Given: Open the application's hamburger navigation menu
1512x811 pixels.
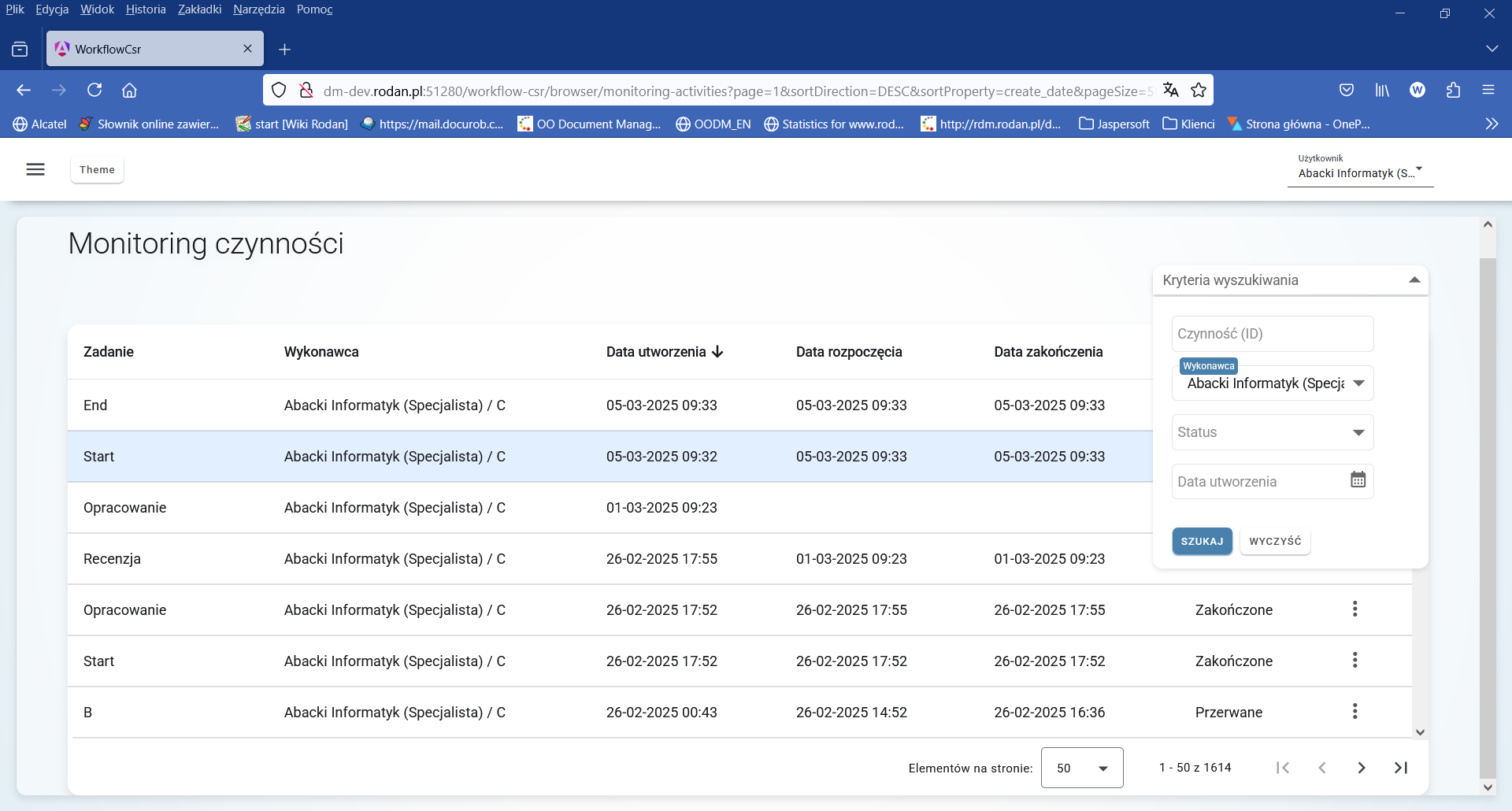Looking at the screenshot, I should click(x=35, y=168).
